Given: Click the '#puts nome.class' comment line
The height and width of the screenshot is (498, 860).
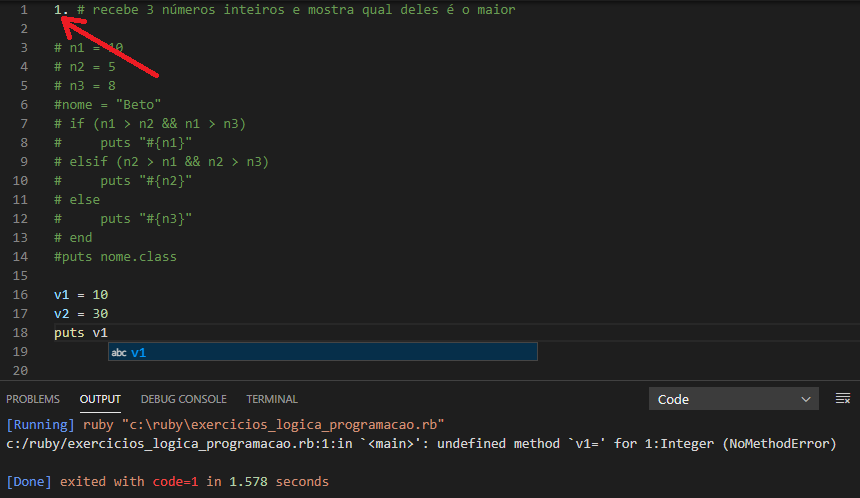Looking at the screenshot, I should (x=115, y=257).
